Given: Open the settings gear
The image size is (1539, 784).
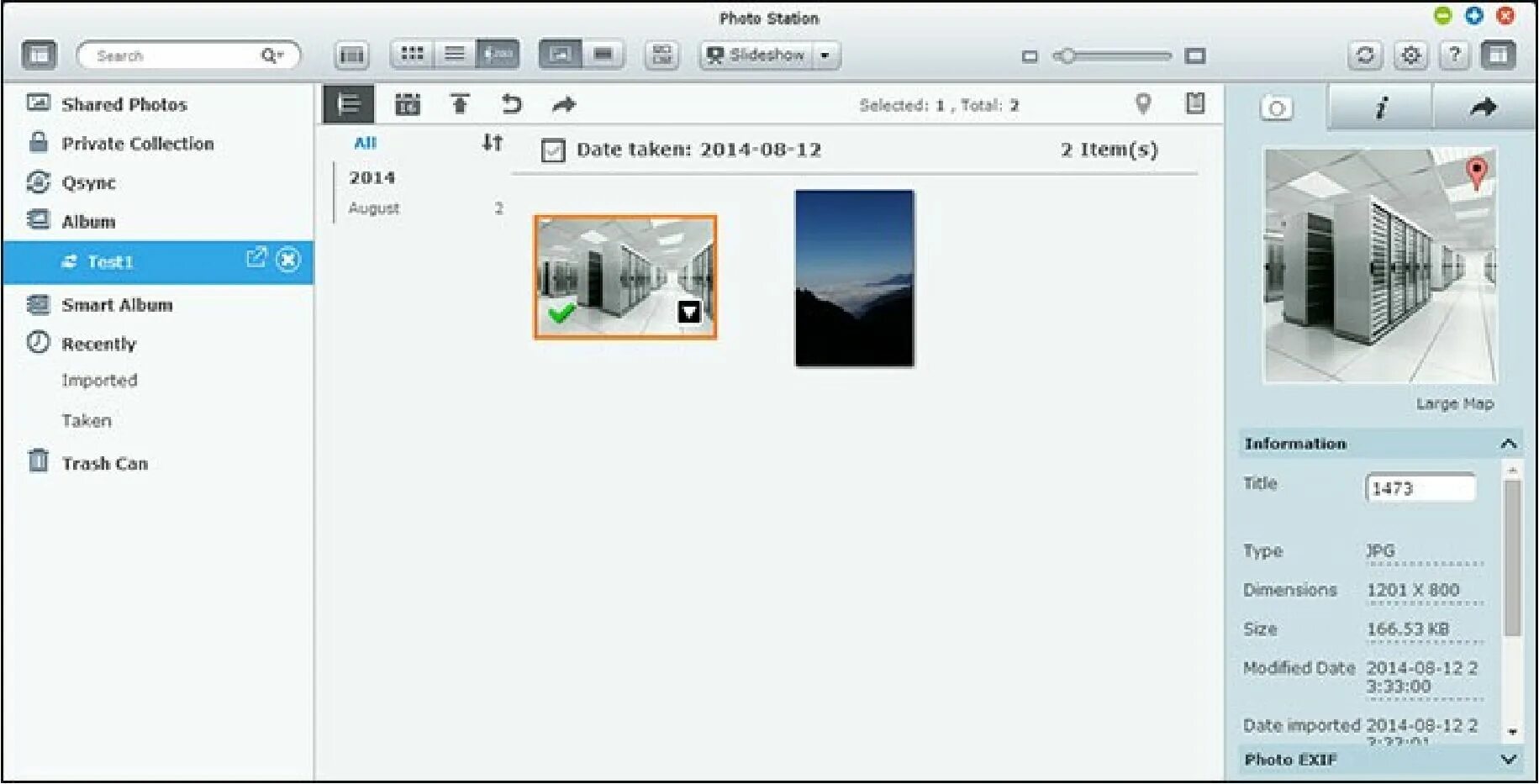Looking at the screenshot, I should [1410, 55].
